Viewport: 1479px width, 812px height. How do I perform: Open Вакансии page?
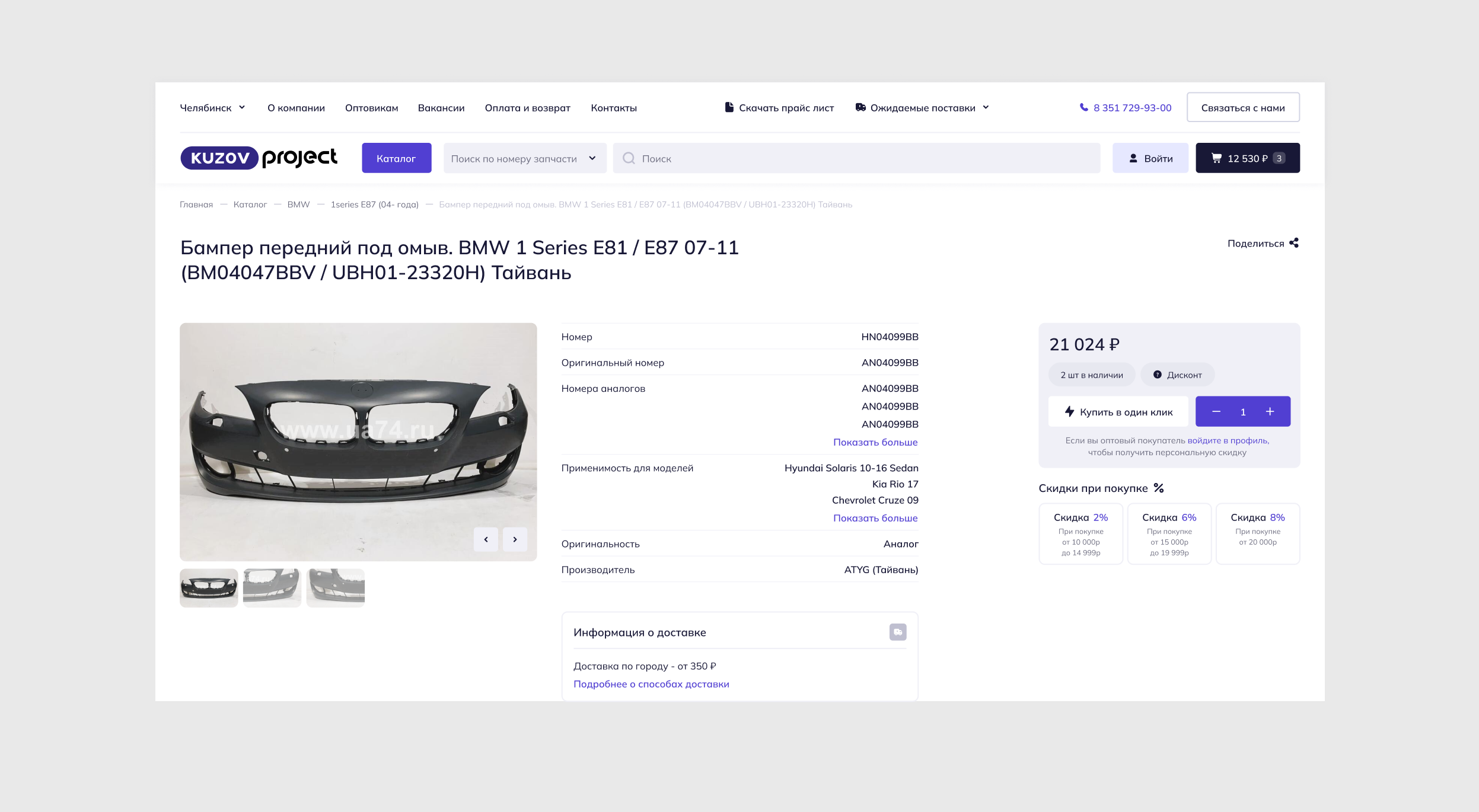[x=441, y=108]
